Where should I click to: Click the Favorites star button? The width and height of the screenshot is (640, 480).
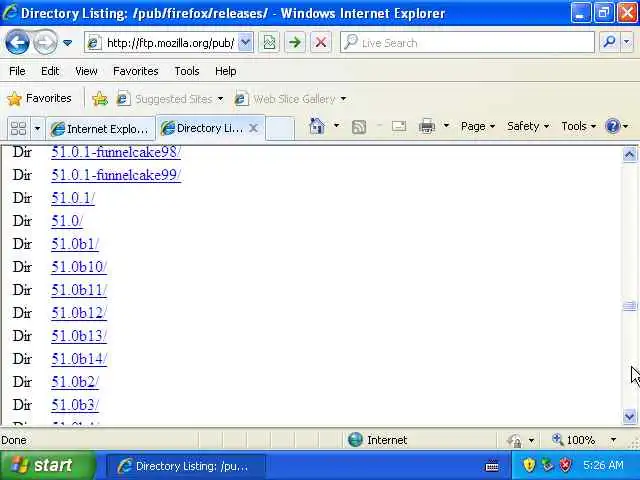pyautogui.click(x=39, y=98)
